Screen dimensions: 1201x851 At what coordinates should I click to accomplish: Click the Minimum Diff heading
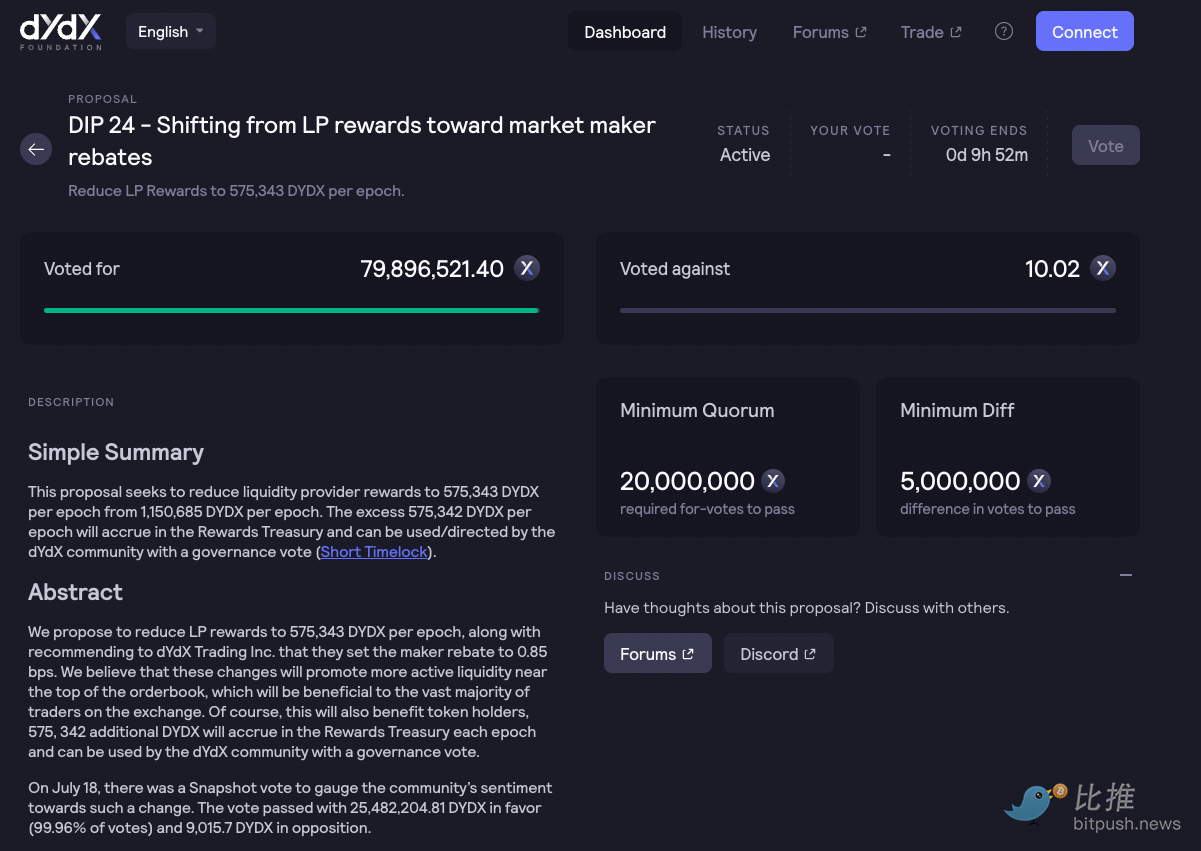[957, 411]
